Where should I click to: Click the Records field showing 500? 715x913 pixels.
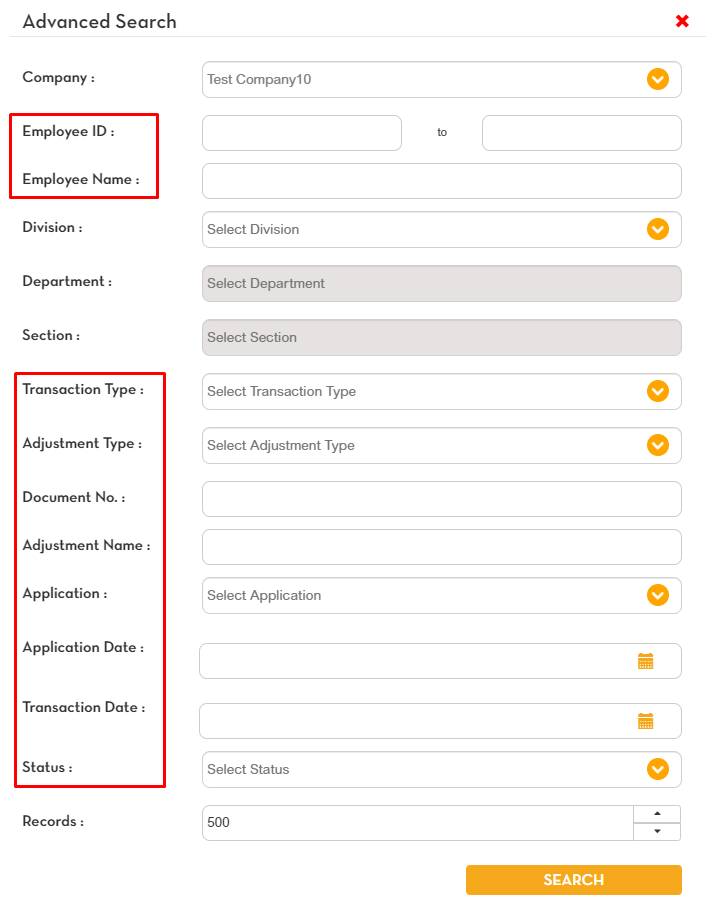(417, 823)
